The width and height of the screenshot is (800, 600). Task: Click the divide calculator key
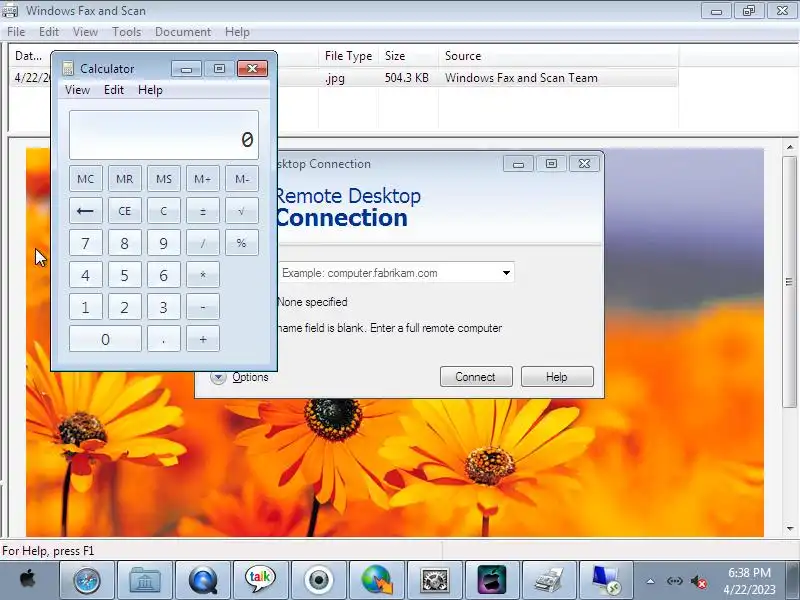(203, 243)
